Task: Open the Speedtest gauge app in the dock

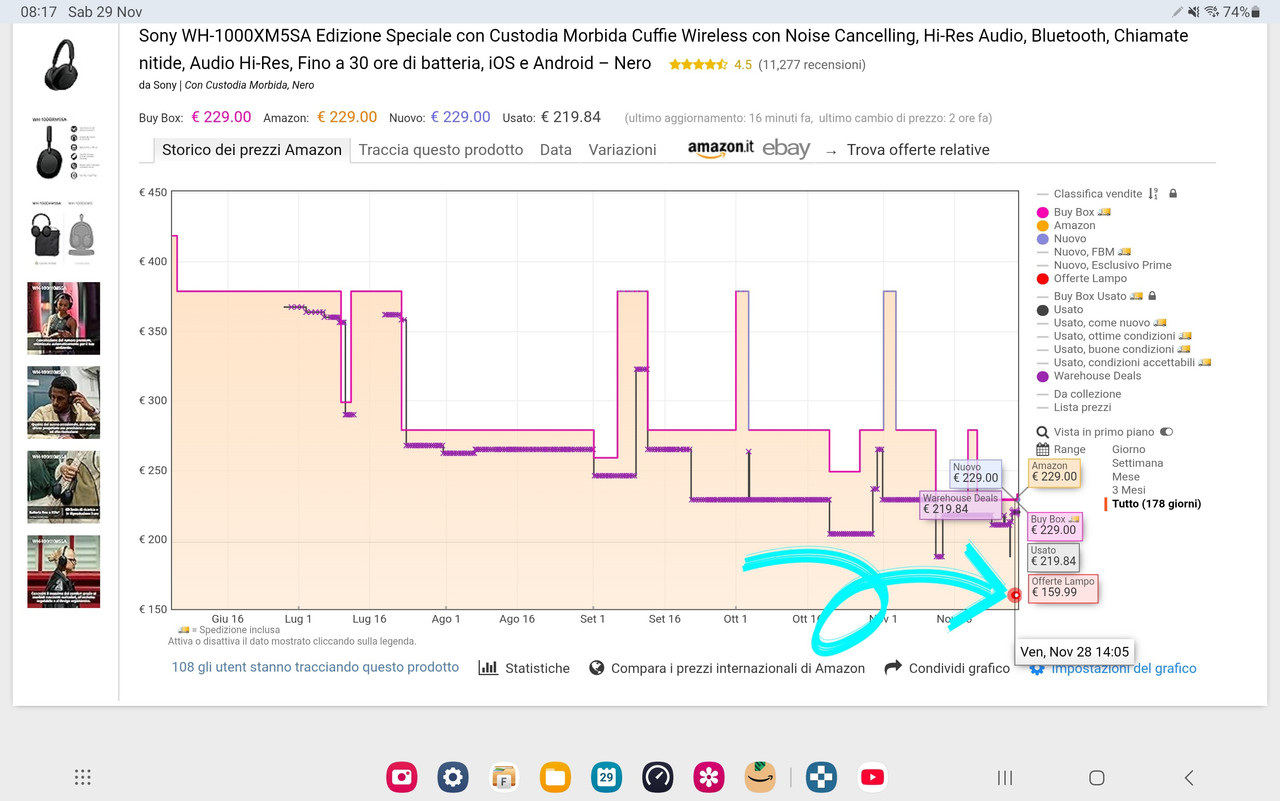Action: (658, 777)
